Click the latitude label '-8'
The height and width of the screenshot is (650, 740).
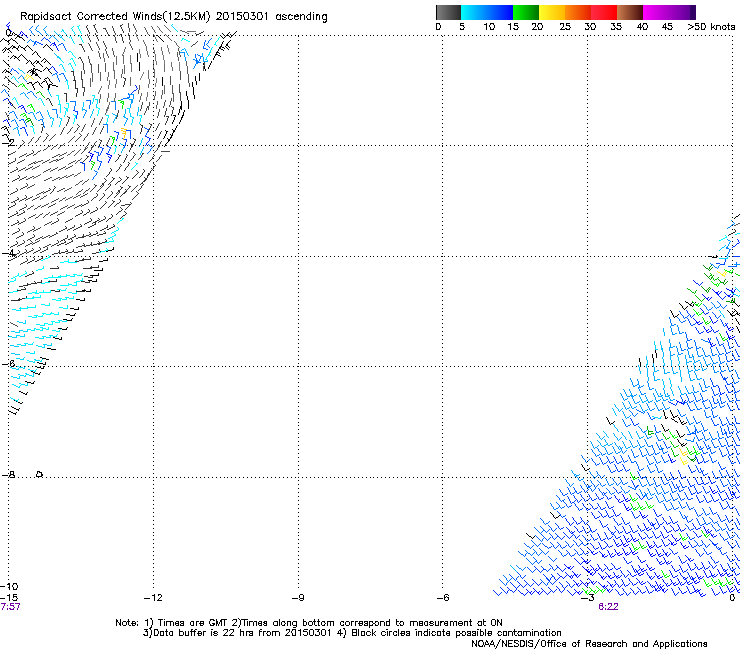(x=8, y=475)
